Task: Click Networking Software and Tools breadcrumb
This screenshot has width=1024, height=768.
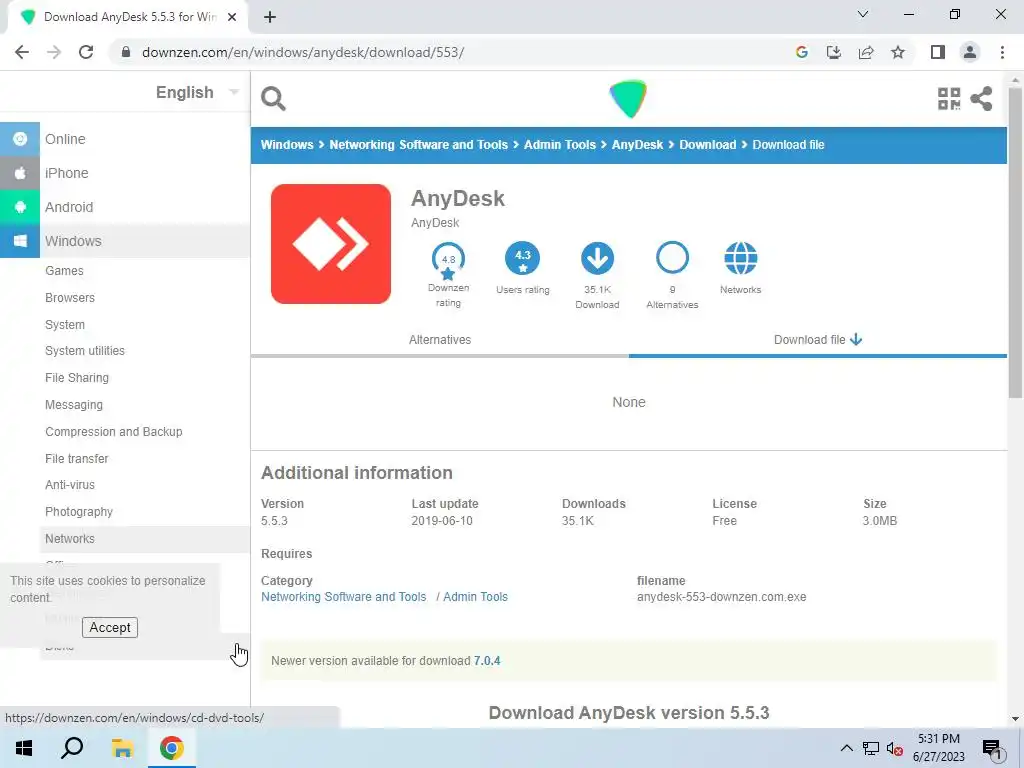Action: click(x=418, y=145)
